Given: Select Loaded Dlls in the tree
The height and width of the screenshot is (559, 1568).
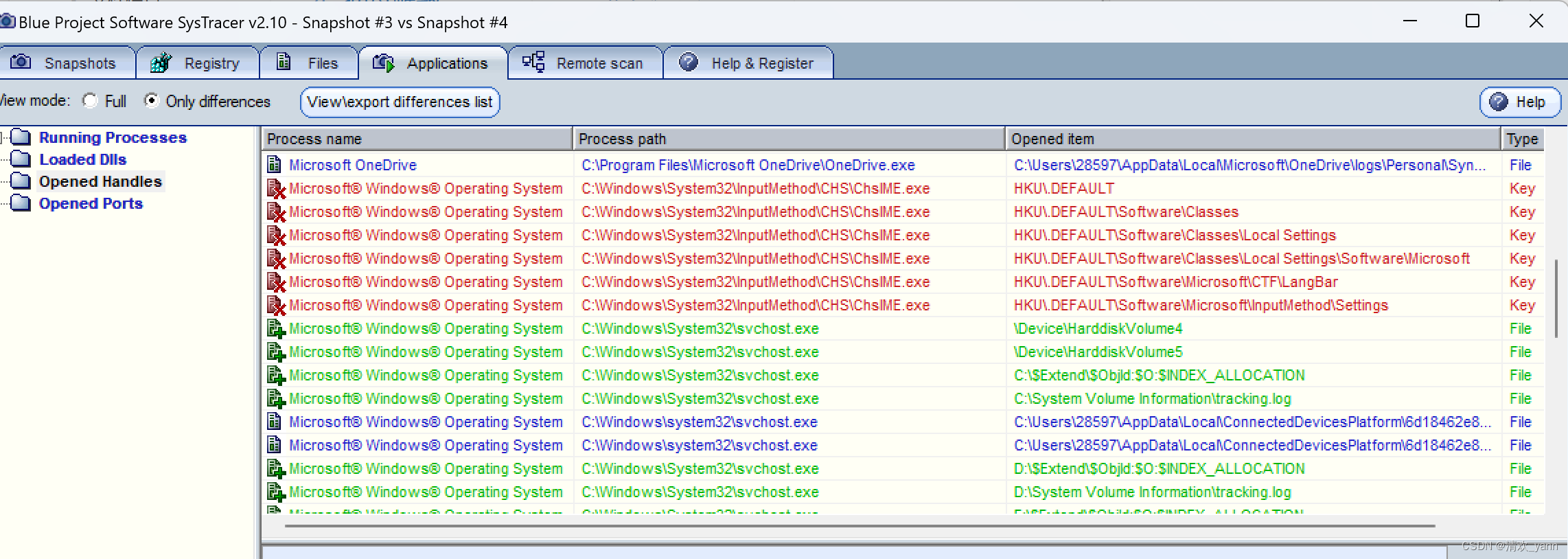Looking at the screenshot, I should pos(83,159).
